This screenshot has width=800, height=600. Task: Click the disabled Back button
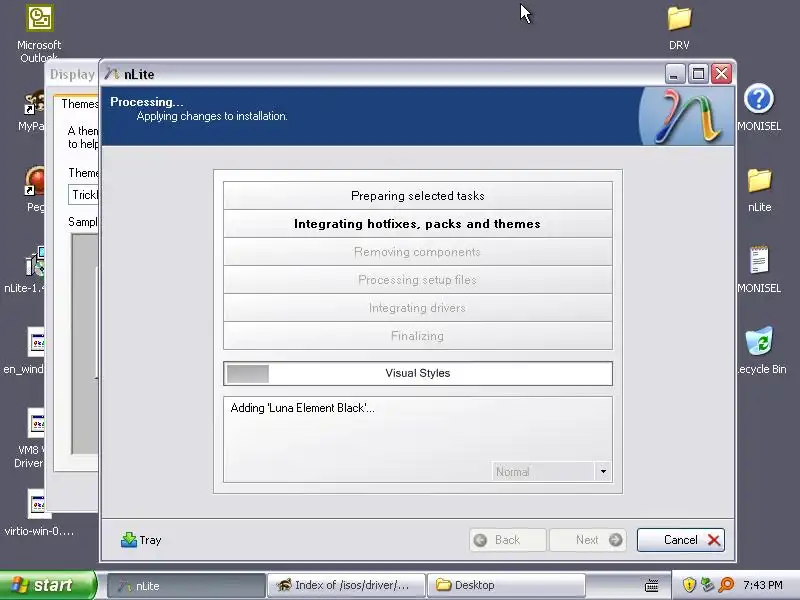(508, 540)
